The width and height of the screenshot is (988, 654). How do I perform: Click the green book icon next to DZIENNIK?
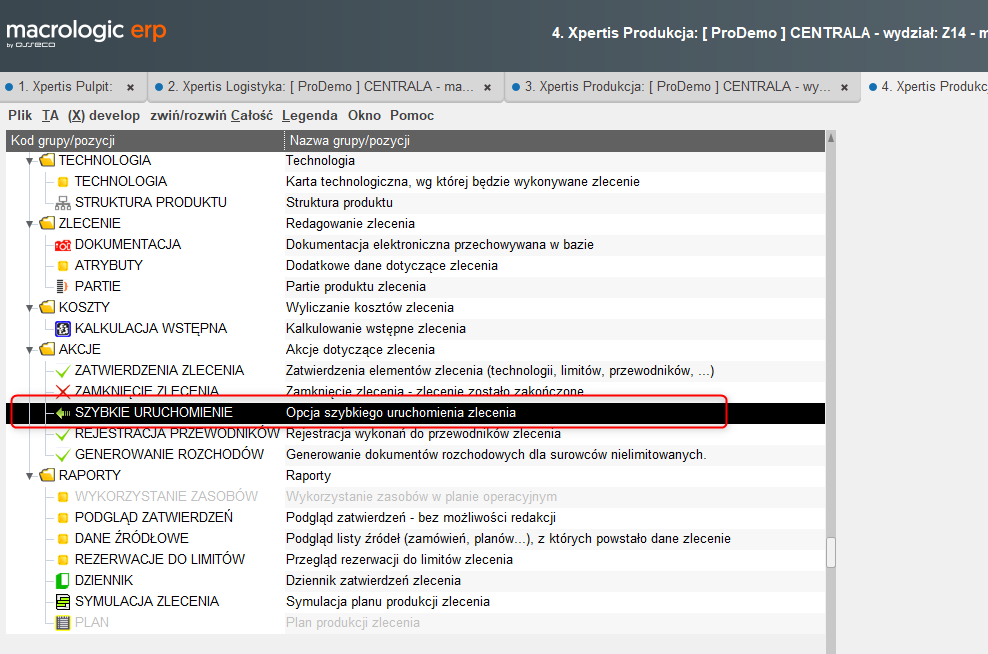click(x=63, y=581)
